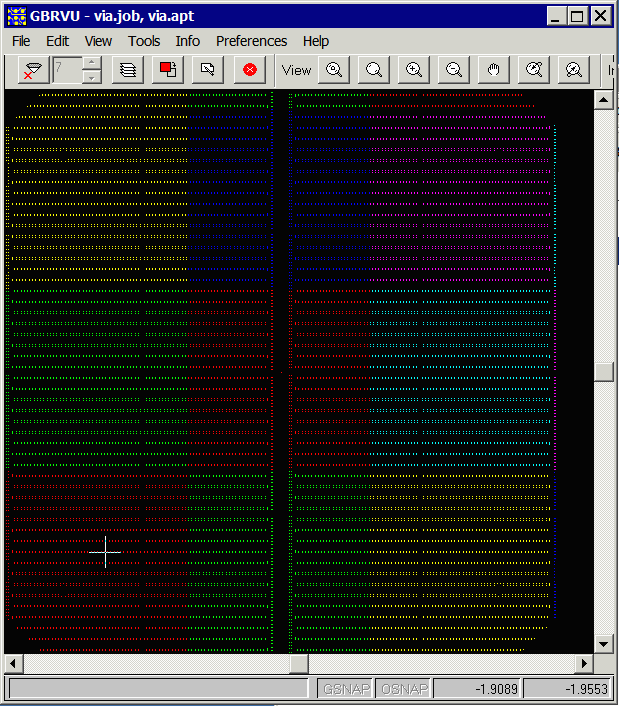This screenshot has height=706, width=619.
Task: Click the GBRVU application icon in title bar
Action: pyautogui.click(x=17, y=16)
